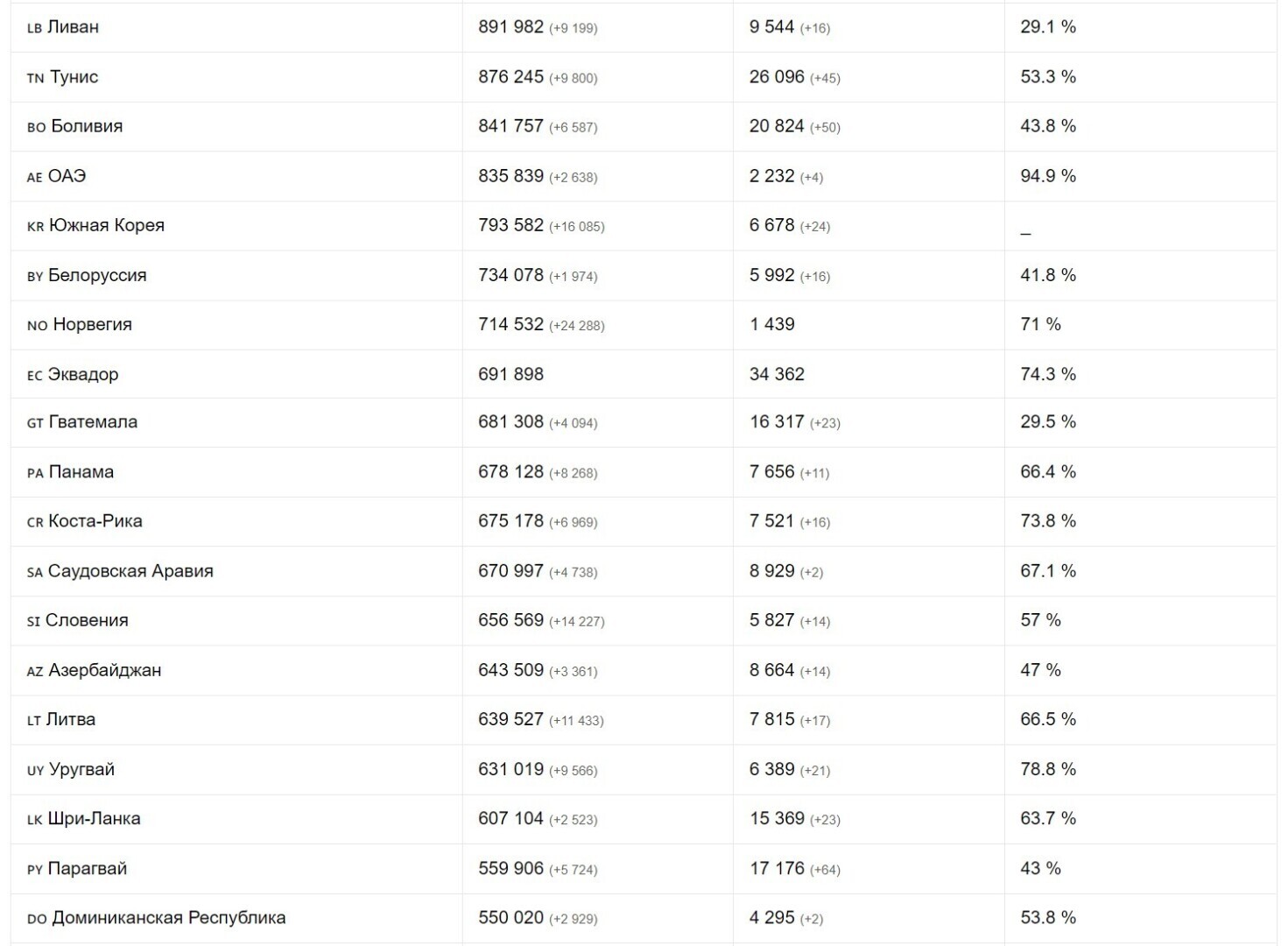Image resolution: width=1288 pixels, height=946 pixels.
Task: Click Литва's death count 7 815
Action: click(x=771, y=719)
